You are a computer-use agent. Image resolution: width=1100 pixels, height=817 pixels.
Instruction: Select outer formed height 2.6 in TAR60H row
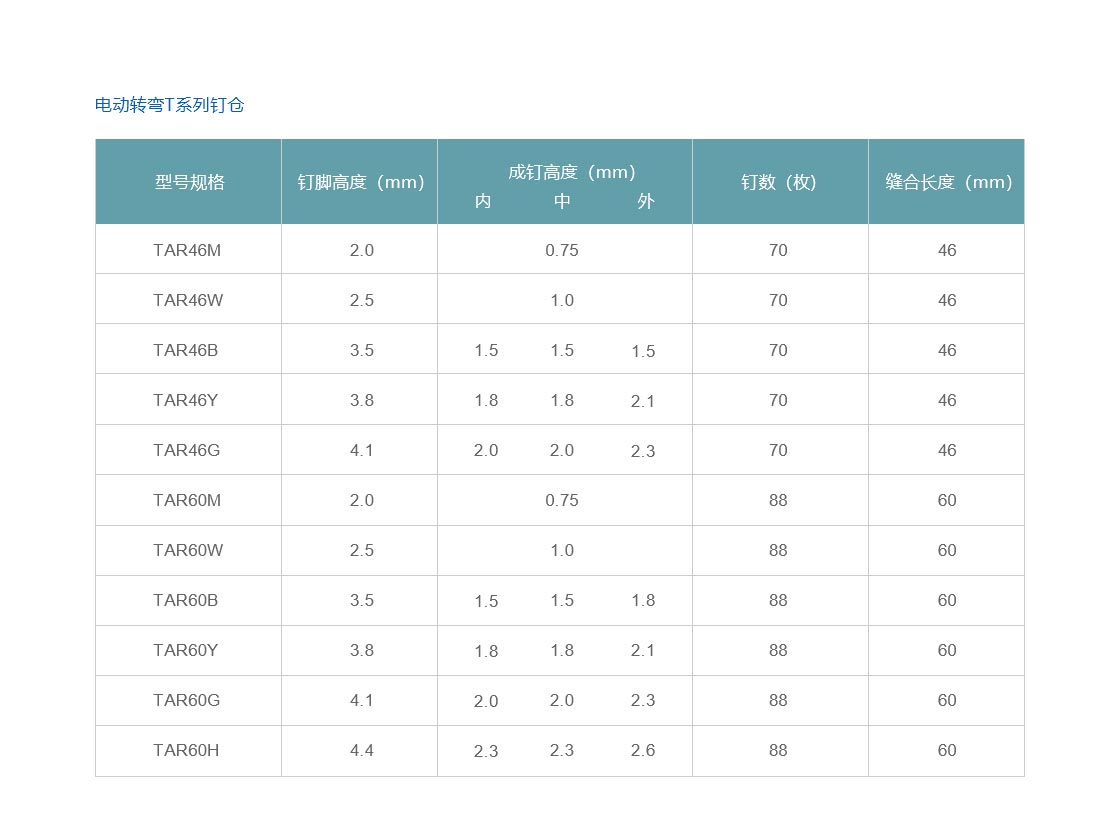pyautogui.click(x=643, y=750)
